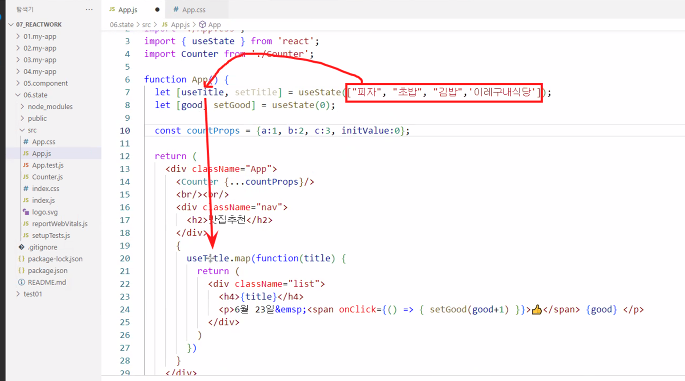
Task: Click unsaved dot on App.js tab
Action: point(157,10)
